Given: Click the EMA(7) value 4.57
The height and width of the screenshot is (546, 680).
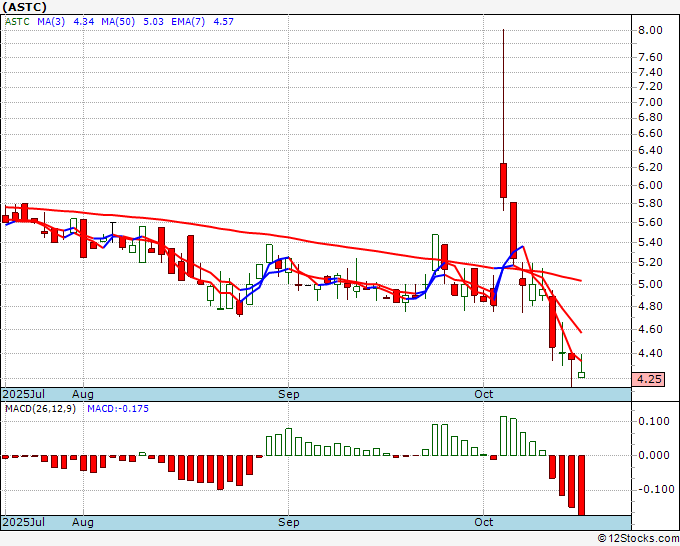Looking at the screenshot, I should tap(223, 22).
